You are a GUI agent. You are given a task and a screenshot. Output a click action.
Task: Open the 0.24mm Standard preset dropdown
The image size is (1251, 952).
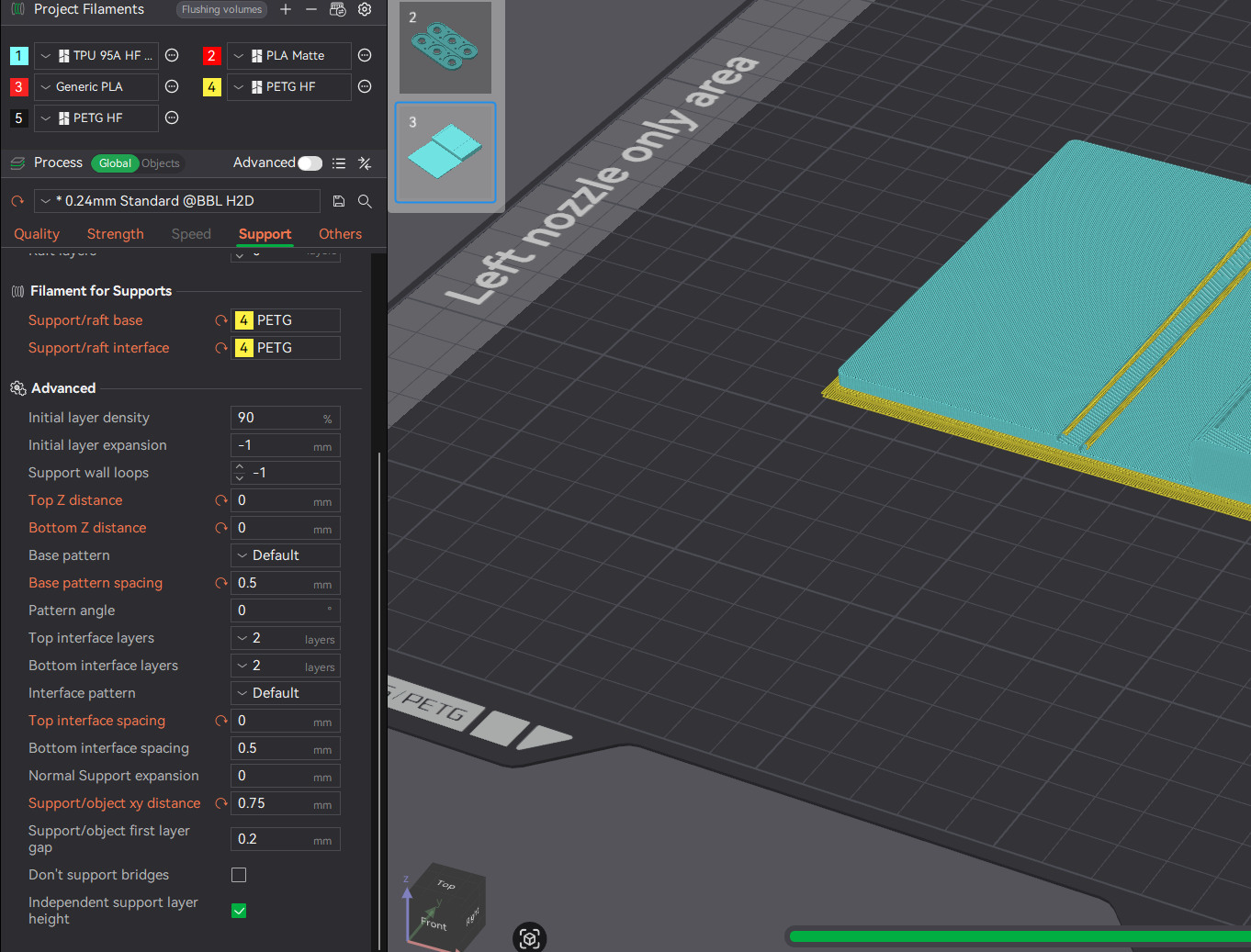pos(176,201)
